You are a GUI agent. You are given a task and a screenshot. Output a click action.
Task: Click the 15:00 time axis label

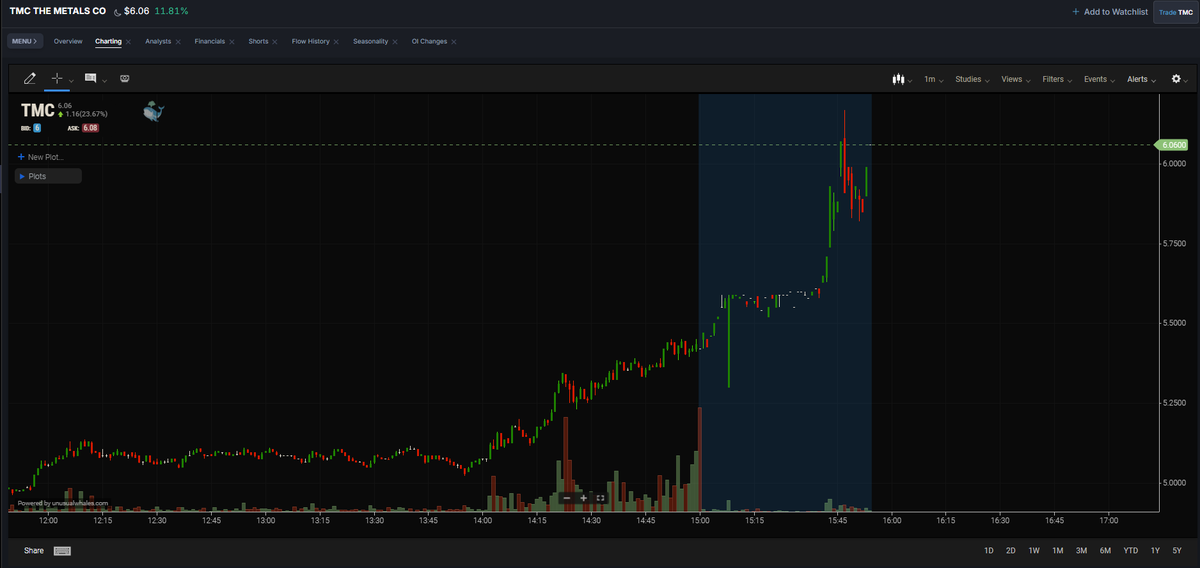699,520
